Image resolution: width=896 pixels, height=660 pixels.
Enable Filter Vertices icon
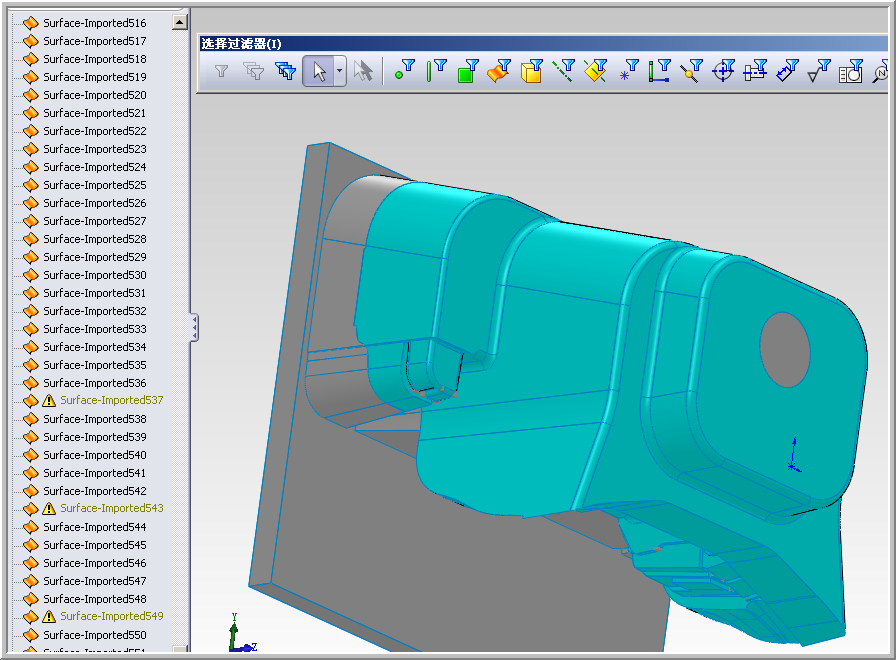(405, 71)
